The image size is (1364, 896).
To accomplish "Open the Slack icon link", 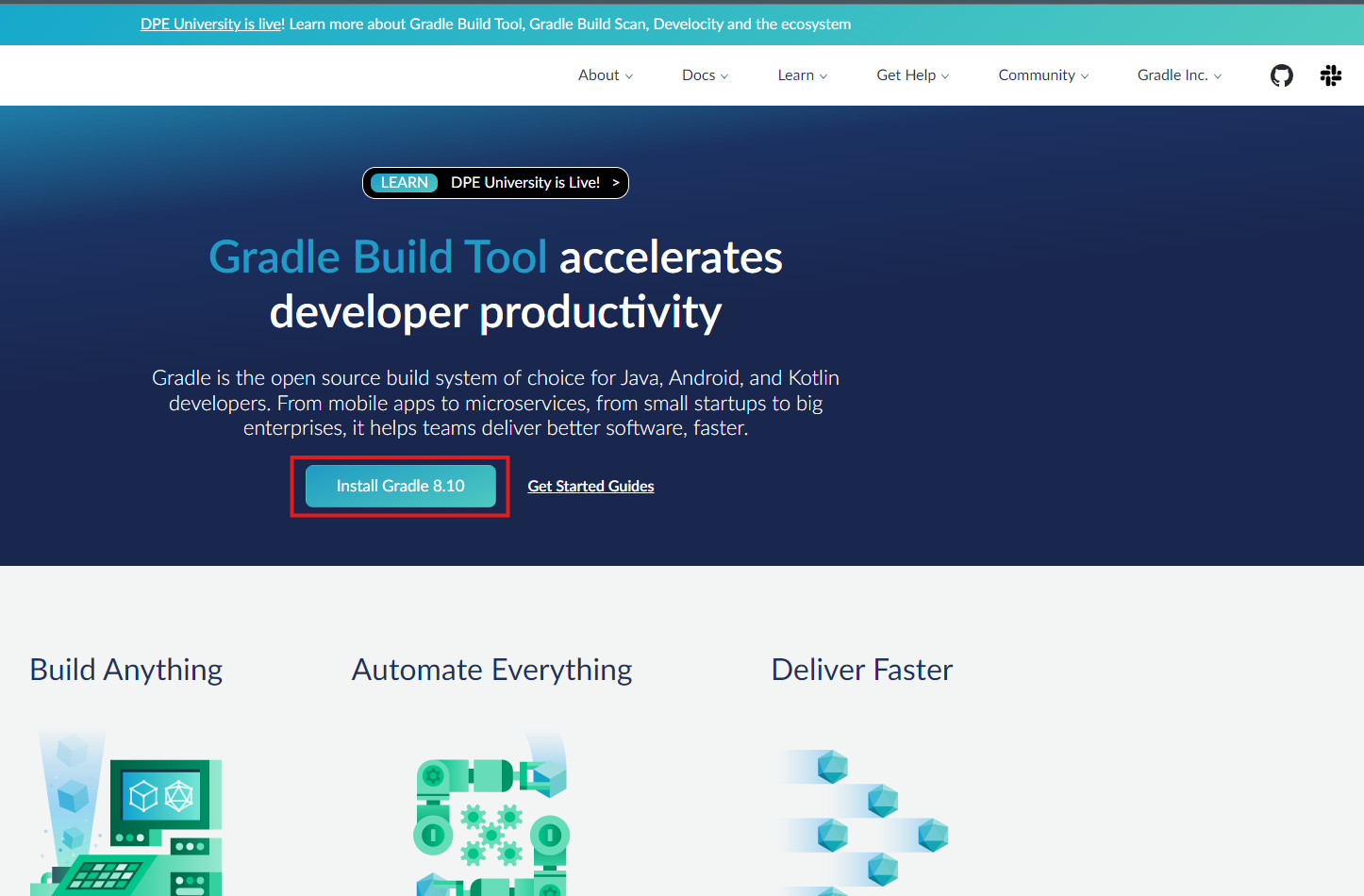I will tap(1331, 75).
